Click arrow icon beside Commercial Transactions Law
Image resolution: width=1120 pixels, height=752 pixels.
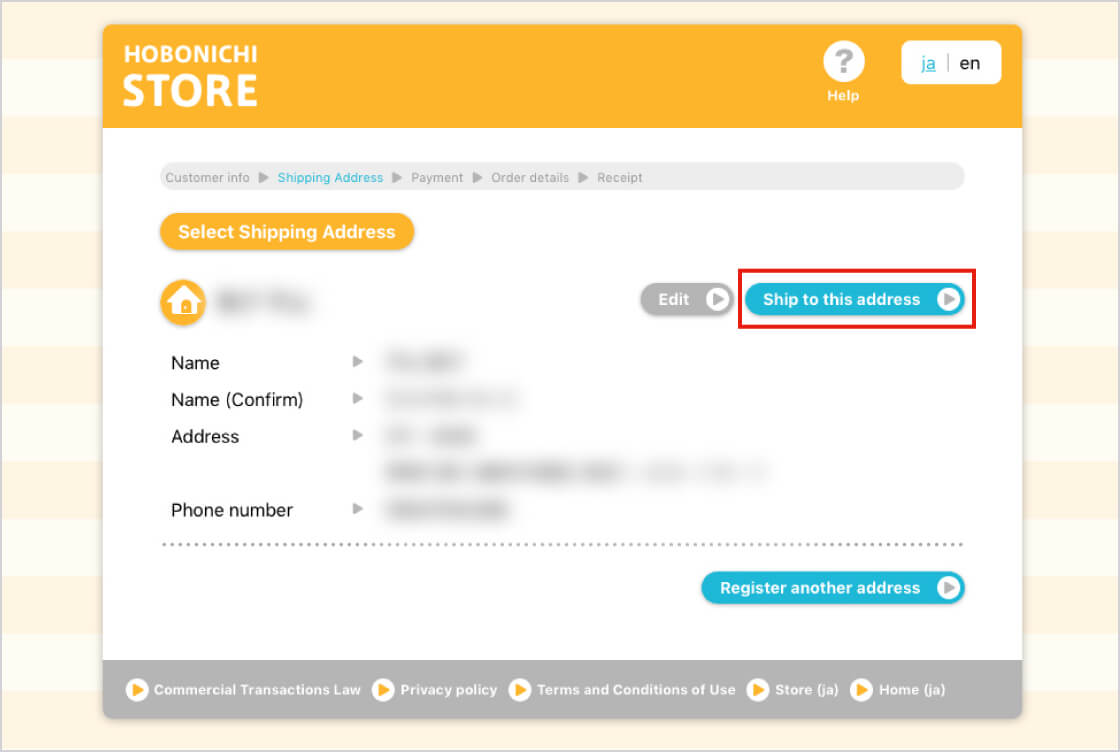pos(137,690)
